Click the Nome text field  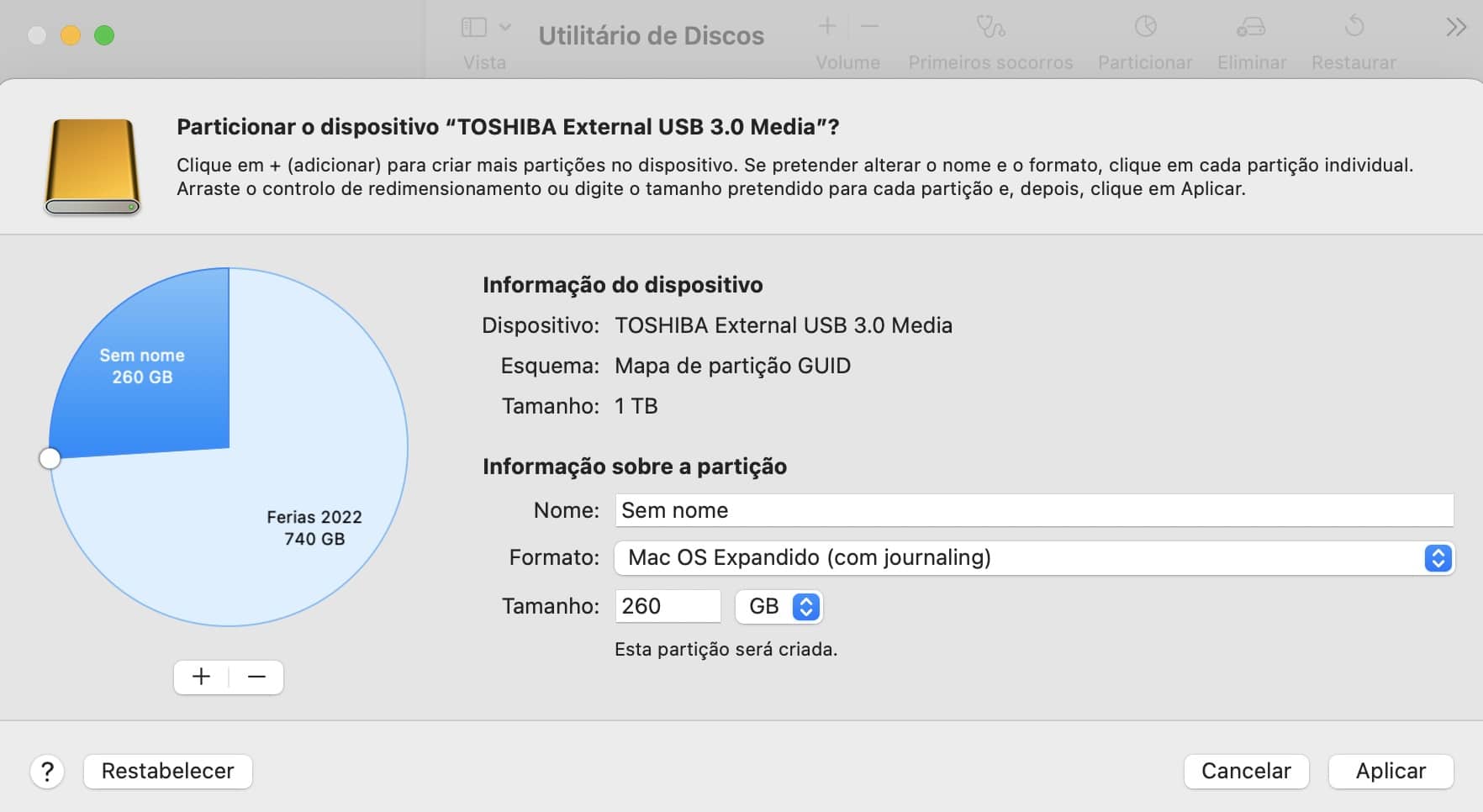coord(1034,510)
